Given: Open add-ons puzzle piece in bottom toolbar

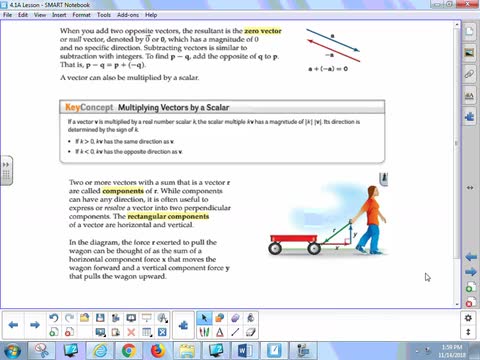Looking at the screenshot, I should 183,325.
